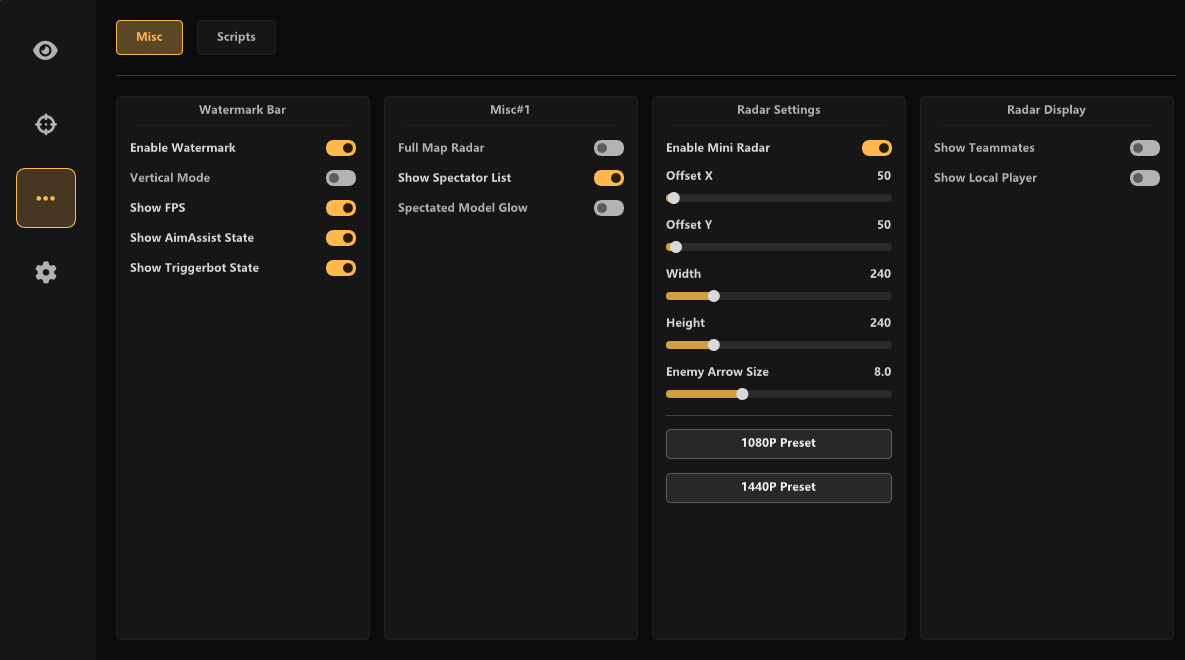Open the gear settings sidebar section
Screen dimensions: 1185x660
(45, 272)
